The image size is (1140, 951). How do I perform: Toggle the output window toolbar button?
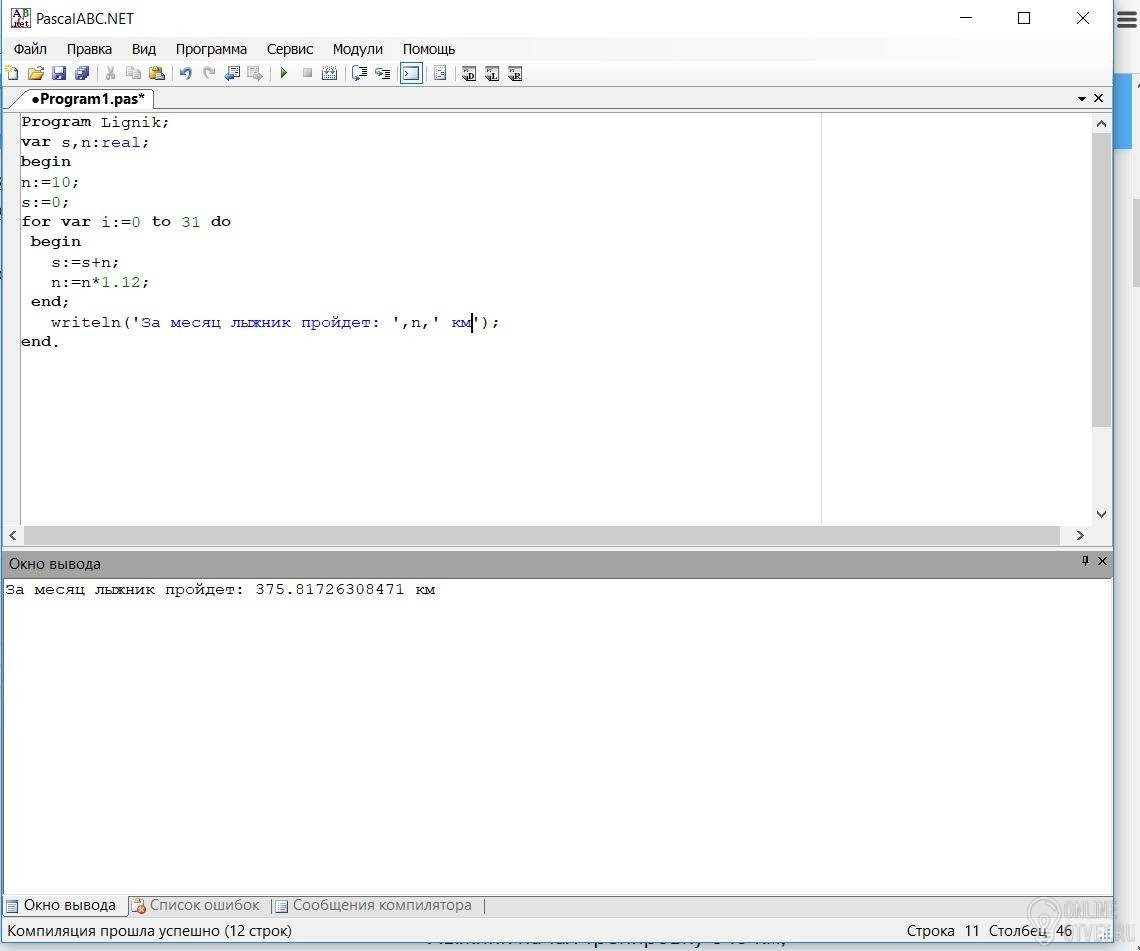pos(411,73)
